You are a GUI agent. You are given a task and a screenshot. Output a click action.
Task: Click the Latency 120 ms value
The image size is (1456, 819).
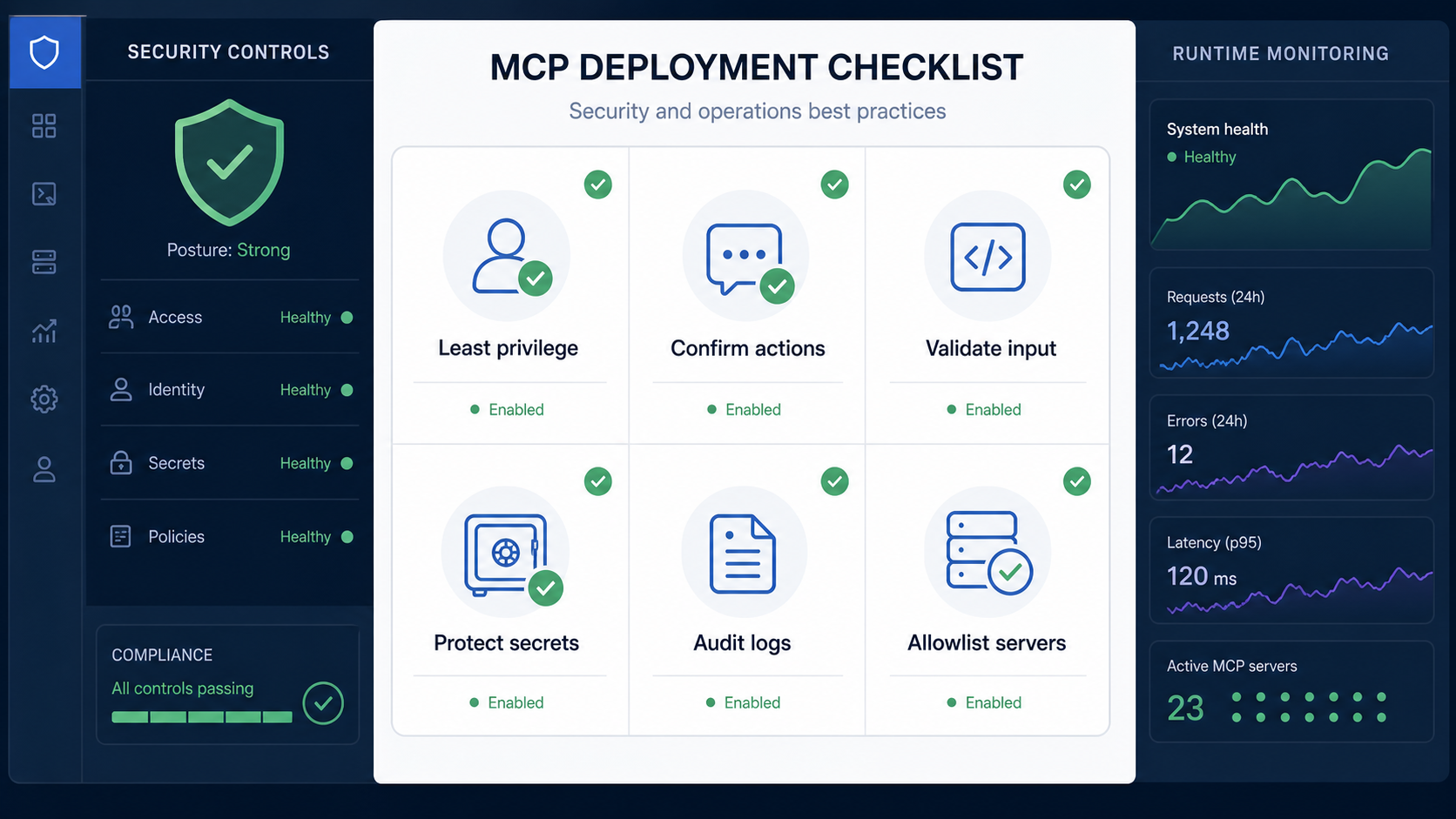[x=1202, y=577]
